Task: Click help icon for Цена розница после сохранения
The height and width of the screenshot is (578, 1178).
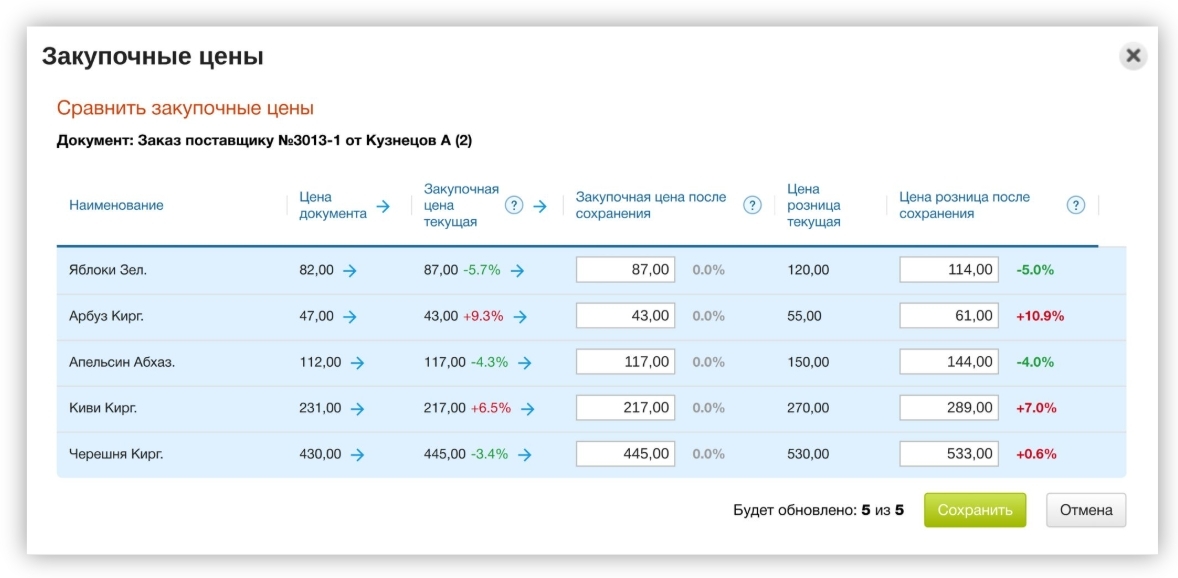Action: click(x=1076, y=205)
